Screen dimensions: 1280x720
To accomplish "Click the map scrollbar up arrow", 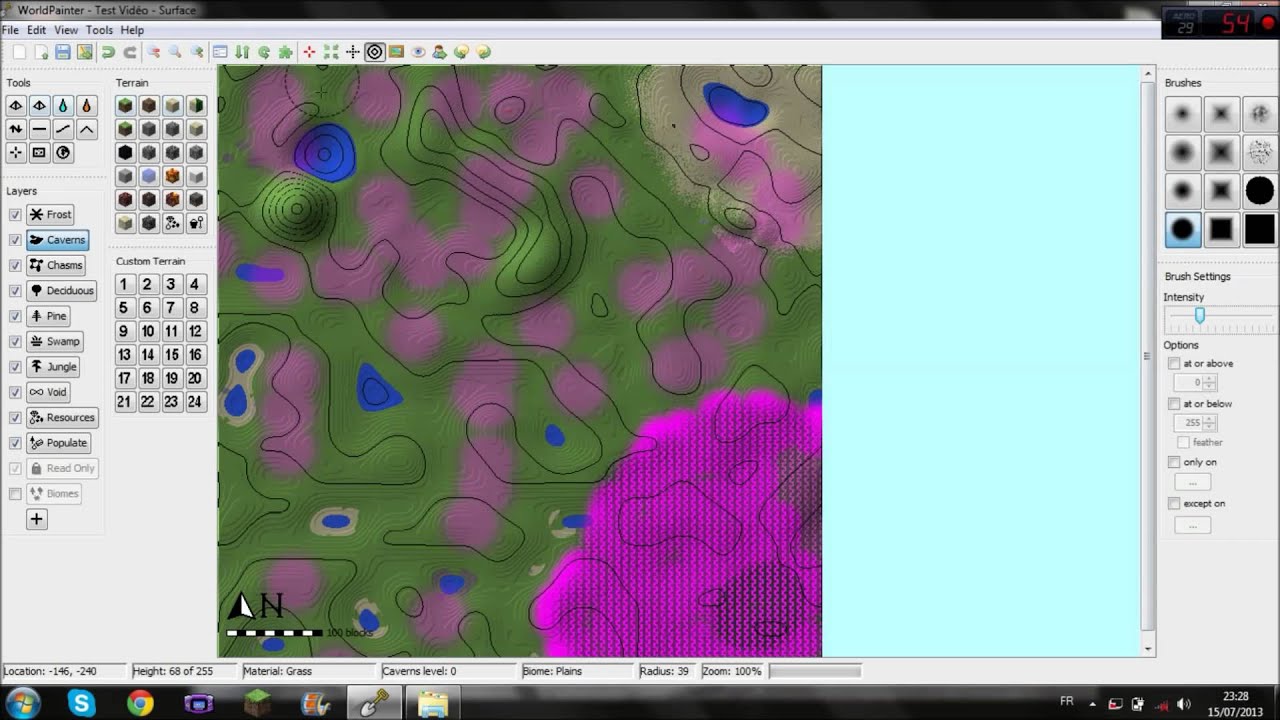I will pyautogui.click(x=1147, y=73).
